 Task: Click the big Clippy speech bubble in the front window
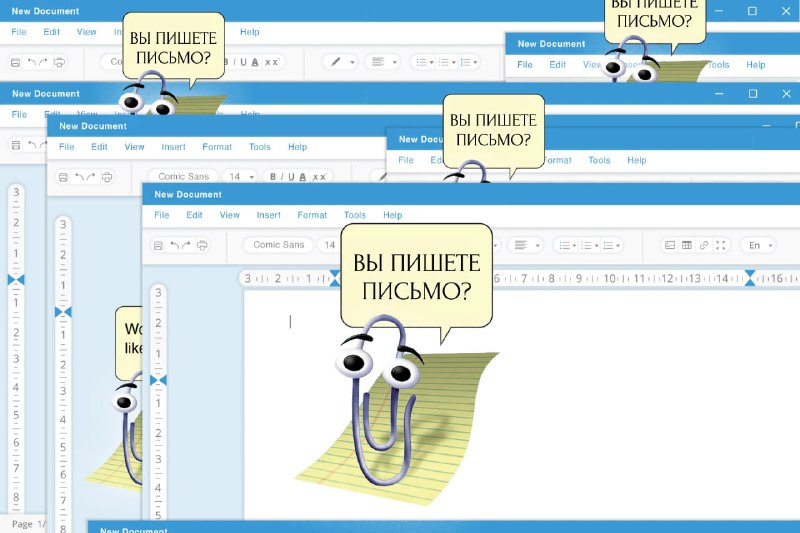coord(416,276)
